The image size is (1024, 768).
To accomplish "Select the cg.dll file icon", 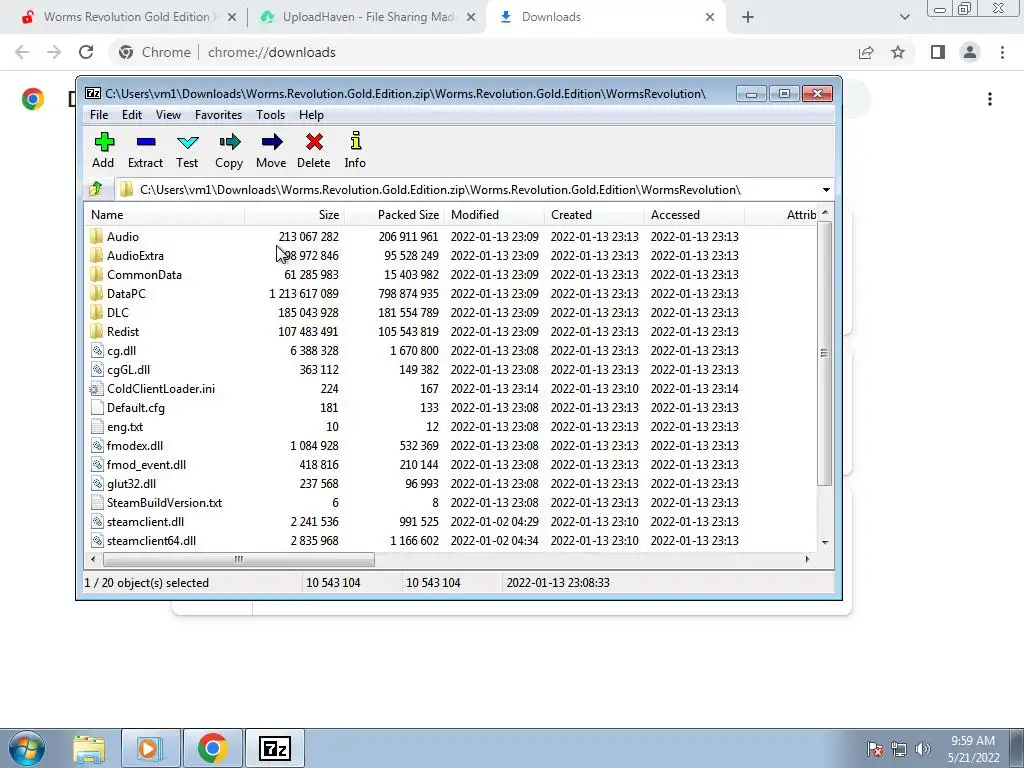I will click(97, 351).
